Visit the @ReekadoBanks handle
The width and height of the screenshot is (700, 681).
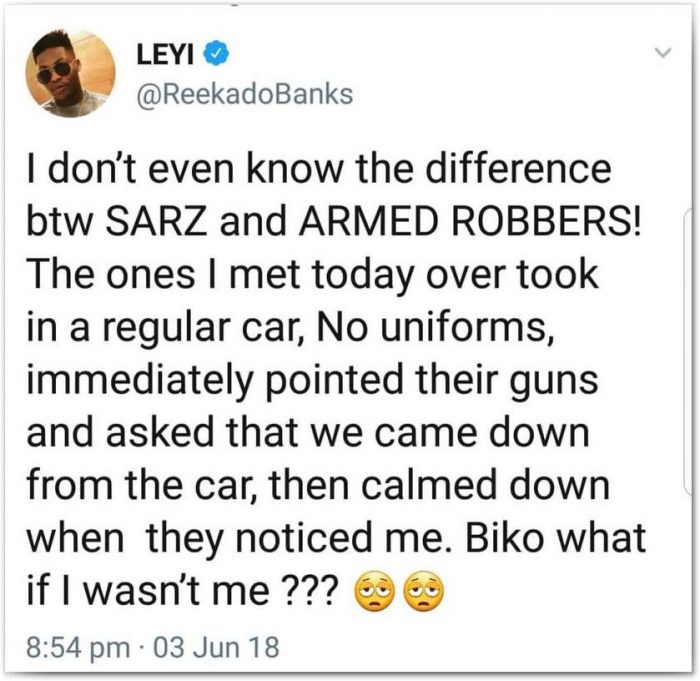click(x=245, y=94)
